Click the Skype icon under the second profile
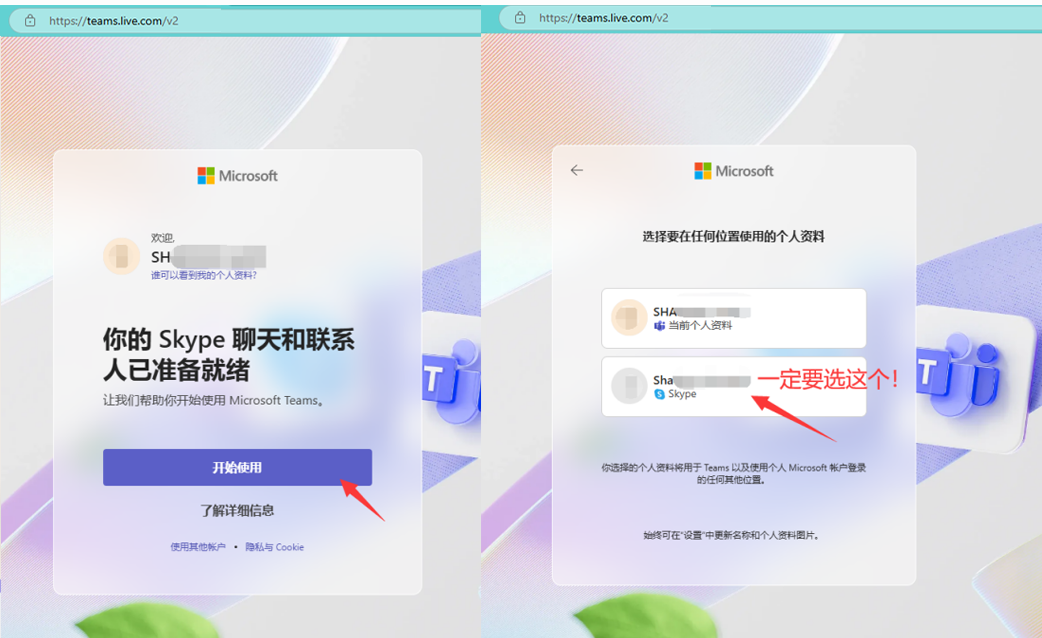 pyautogui.click(x=659, y=394)
